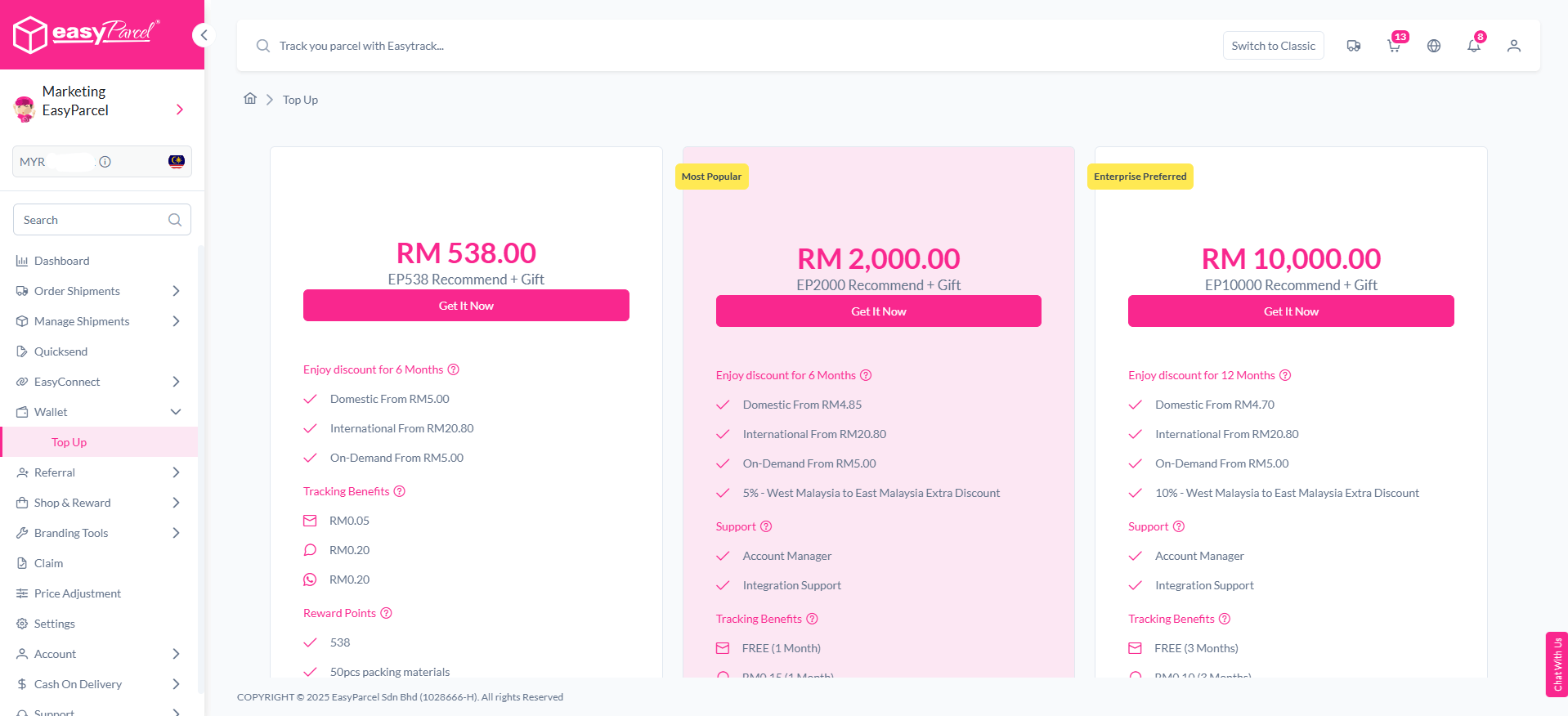Collapse the sidebar with arrow toggle
Viewport: 1568px width, 716px height.
[x=204, y=35]
